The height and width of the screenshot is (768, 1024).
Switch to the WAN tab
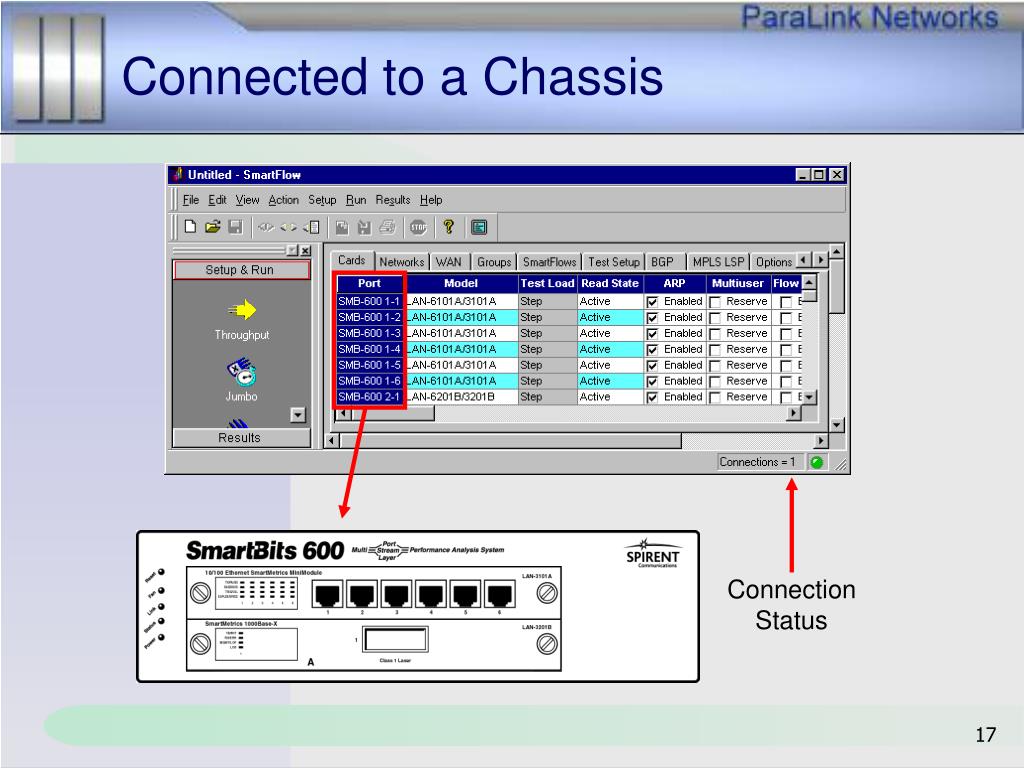click(449, 262)
